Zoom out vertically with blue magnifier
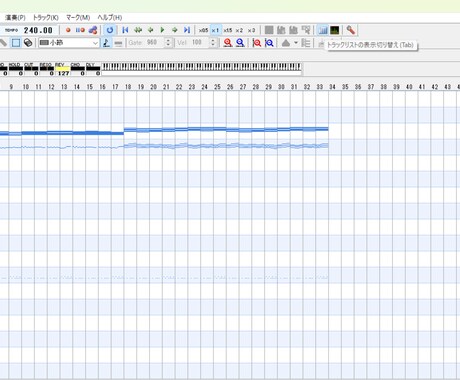The width and height of the screenshot is (460, 380). click(x=269, y=43)
